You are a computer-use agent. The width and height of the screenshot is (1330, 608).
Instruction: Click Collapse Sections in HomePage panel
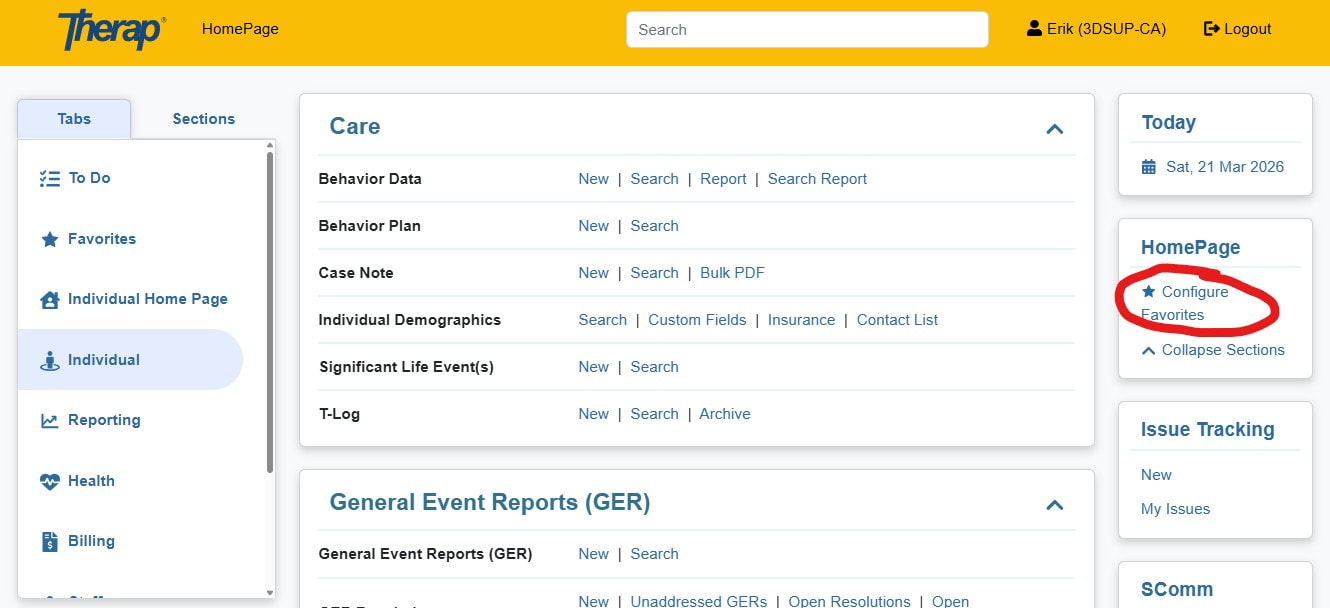pos(1222,350)
